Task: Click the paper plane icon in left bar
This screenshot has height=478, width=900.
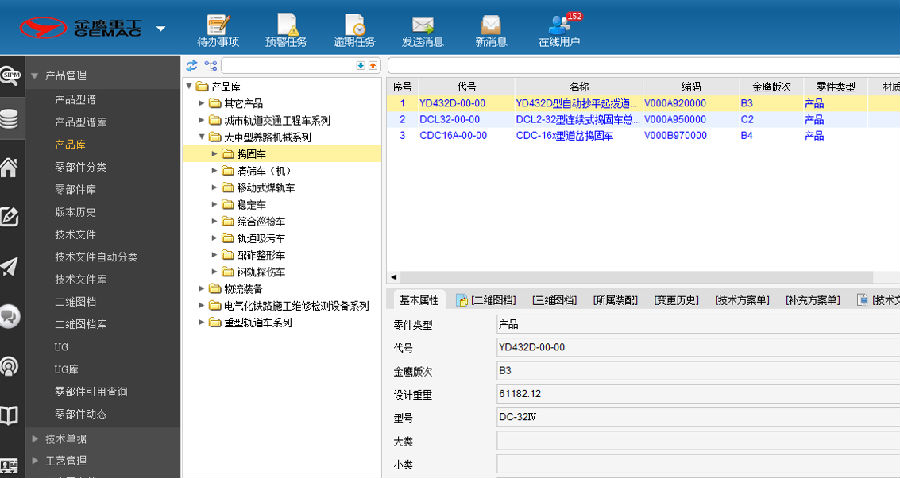Action: pyautogui.click(x=9, y=267)
